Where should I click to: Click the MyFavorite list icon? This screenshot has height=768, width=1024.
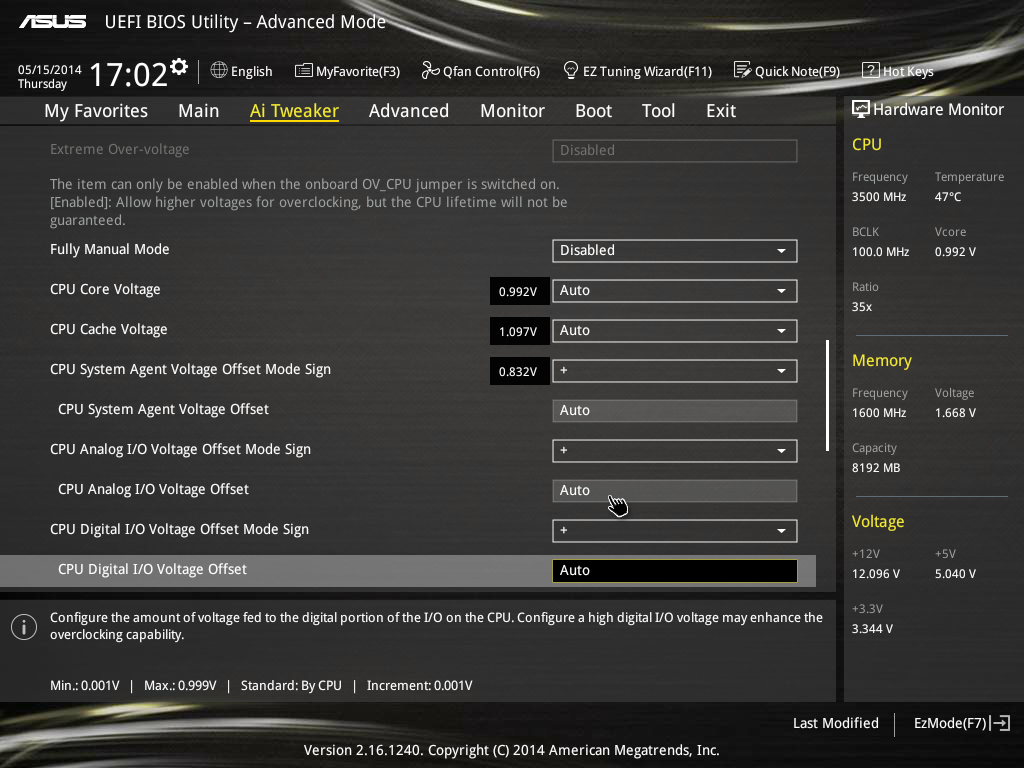click(304, 71)
